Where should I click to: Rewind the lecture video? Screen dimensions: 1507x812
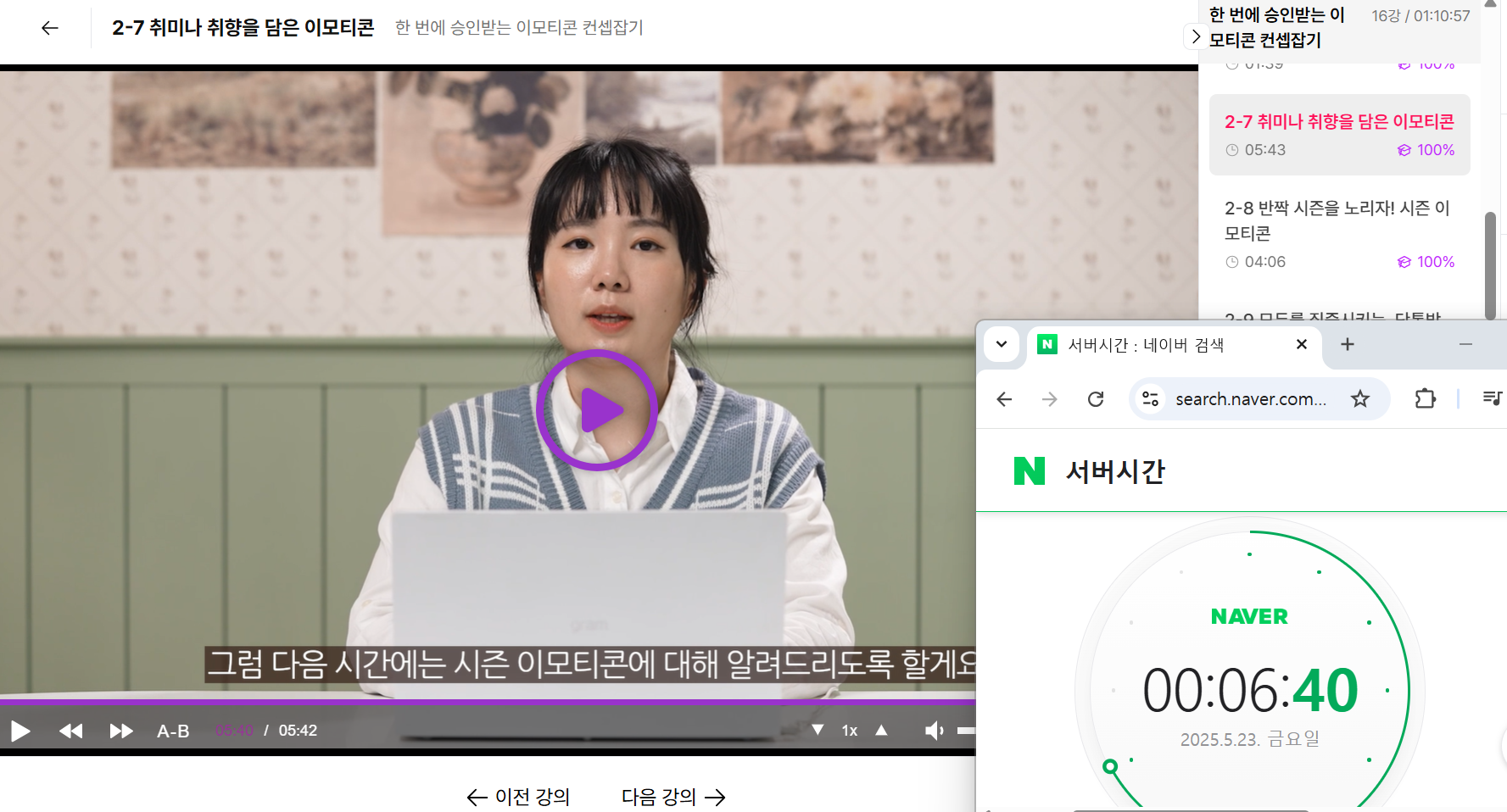click(71, 731)
